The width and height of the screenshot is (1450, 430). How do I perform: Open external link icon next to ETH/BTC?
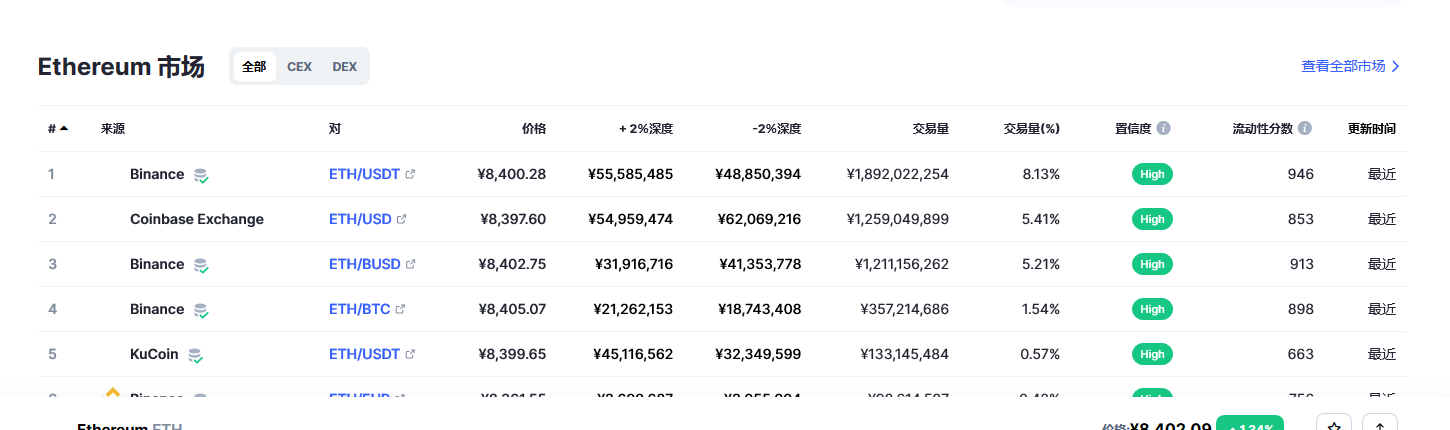401,309
